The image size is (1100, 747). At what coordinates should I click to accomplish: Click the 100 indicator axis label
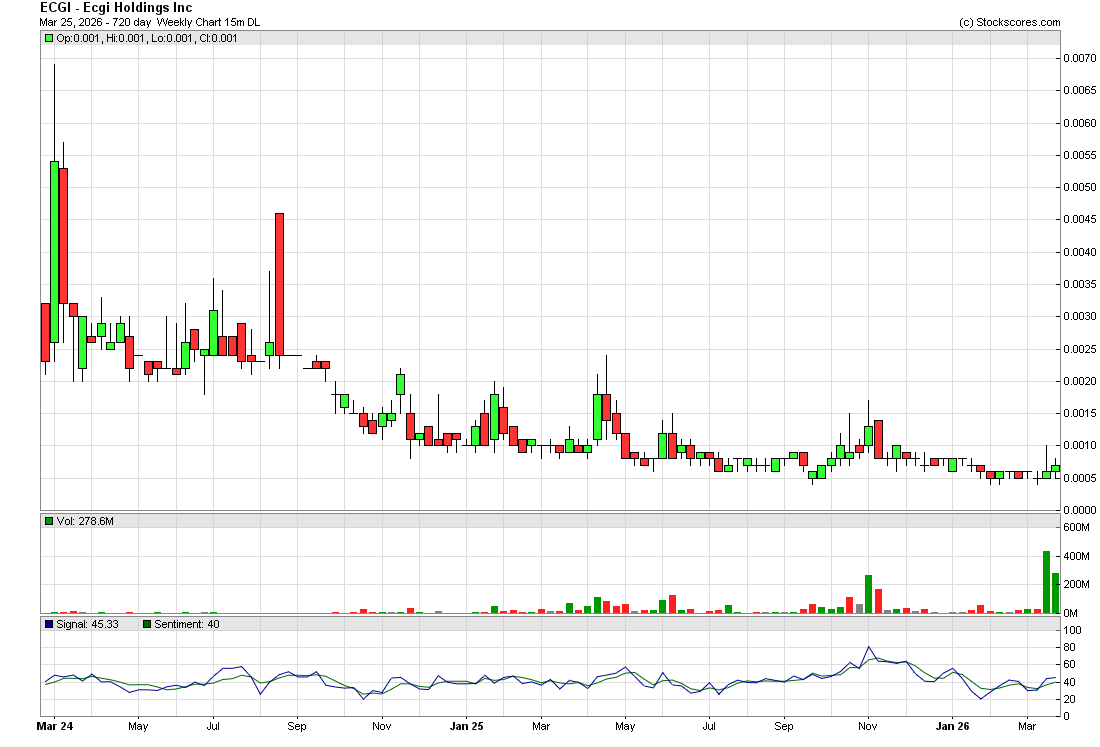pos(1072,631)
